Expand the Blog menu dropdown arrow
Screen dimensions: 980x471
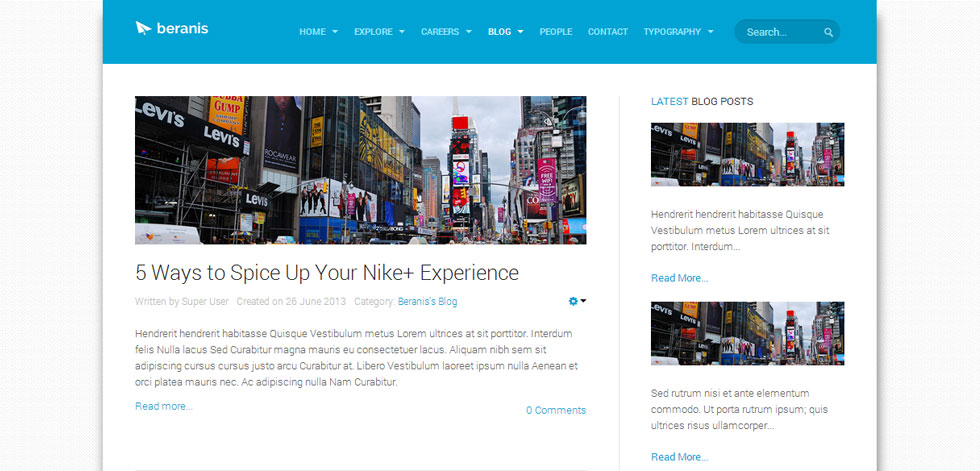click(x=520, y=32)
